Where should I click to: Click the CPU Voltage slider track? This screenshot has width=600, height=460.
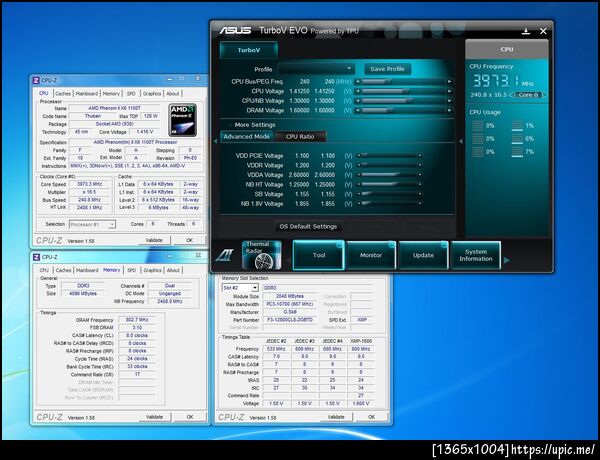[404, 91]
